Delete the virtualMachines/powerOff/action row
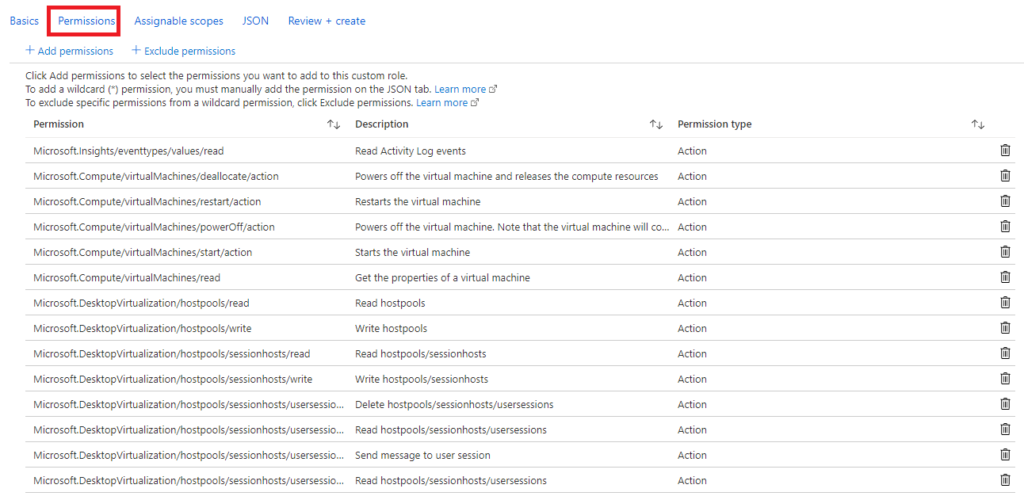 tap(1005, 227)
